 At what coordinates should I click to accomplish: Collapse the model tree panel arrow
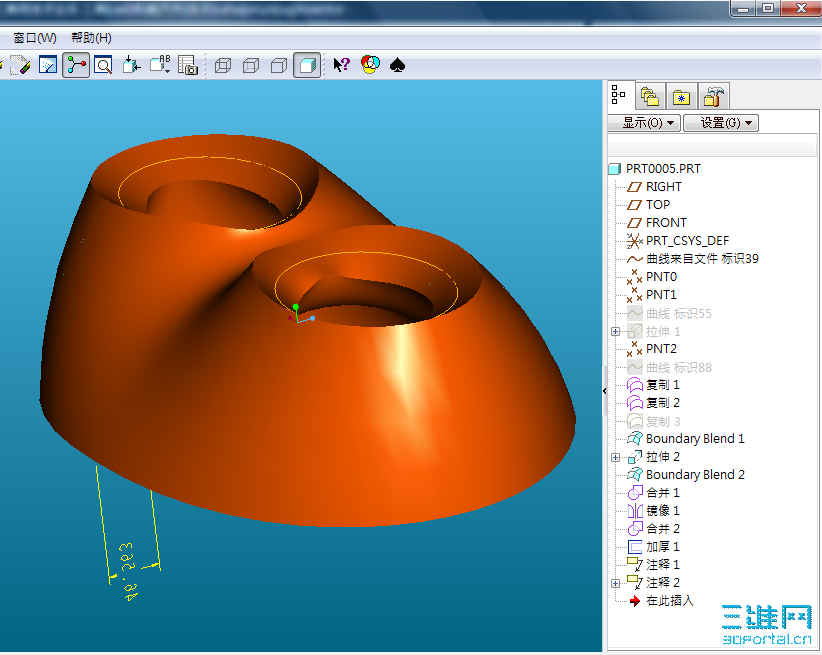[x=604, y=391]
